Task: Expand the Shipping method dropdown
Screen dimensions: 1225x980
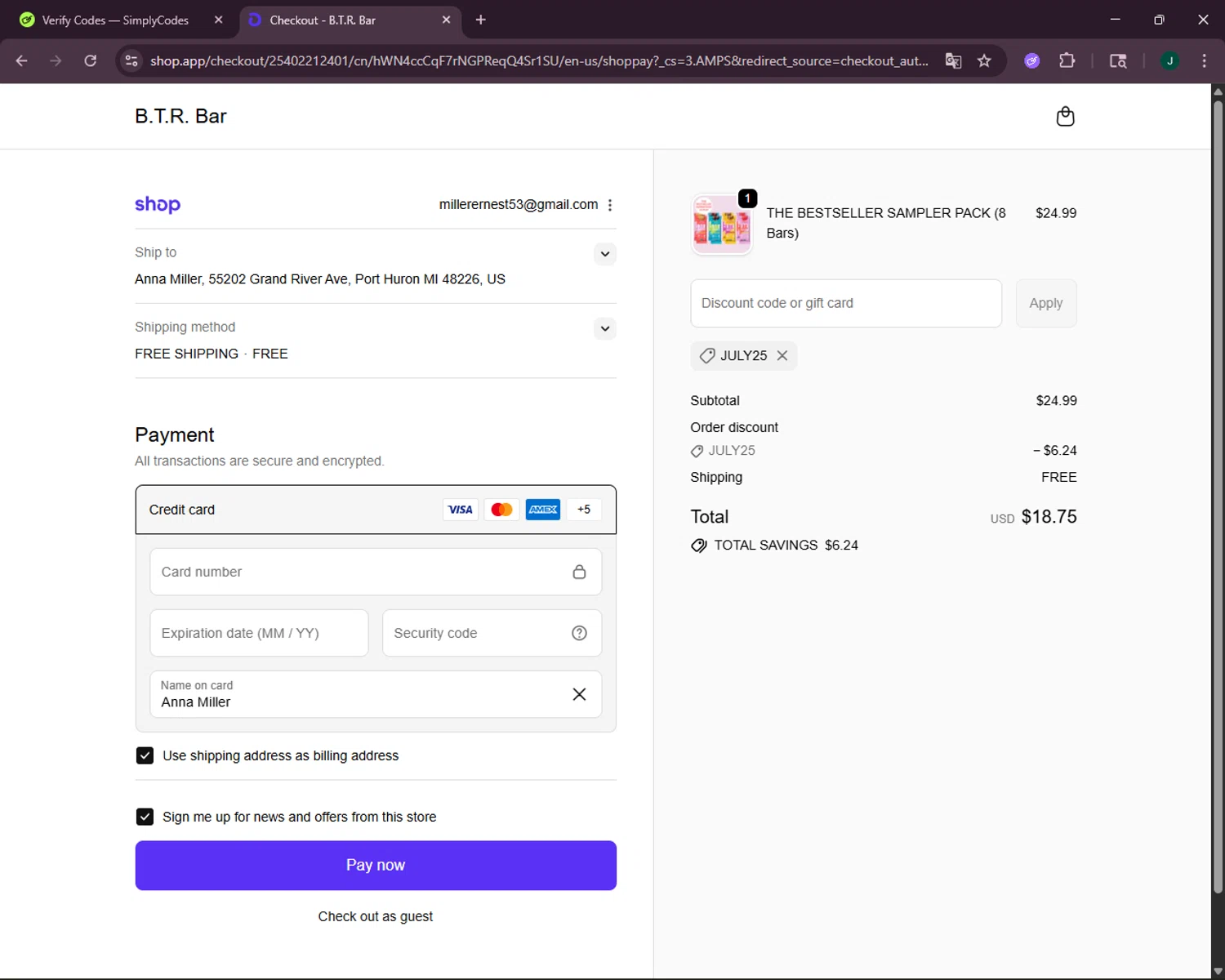Action: pyautogui.click(x=605, y=328)
